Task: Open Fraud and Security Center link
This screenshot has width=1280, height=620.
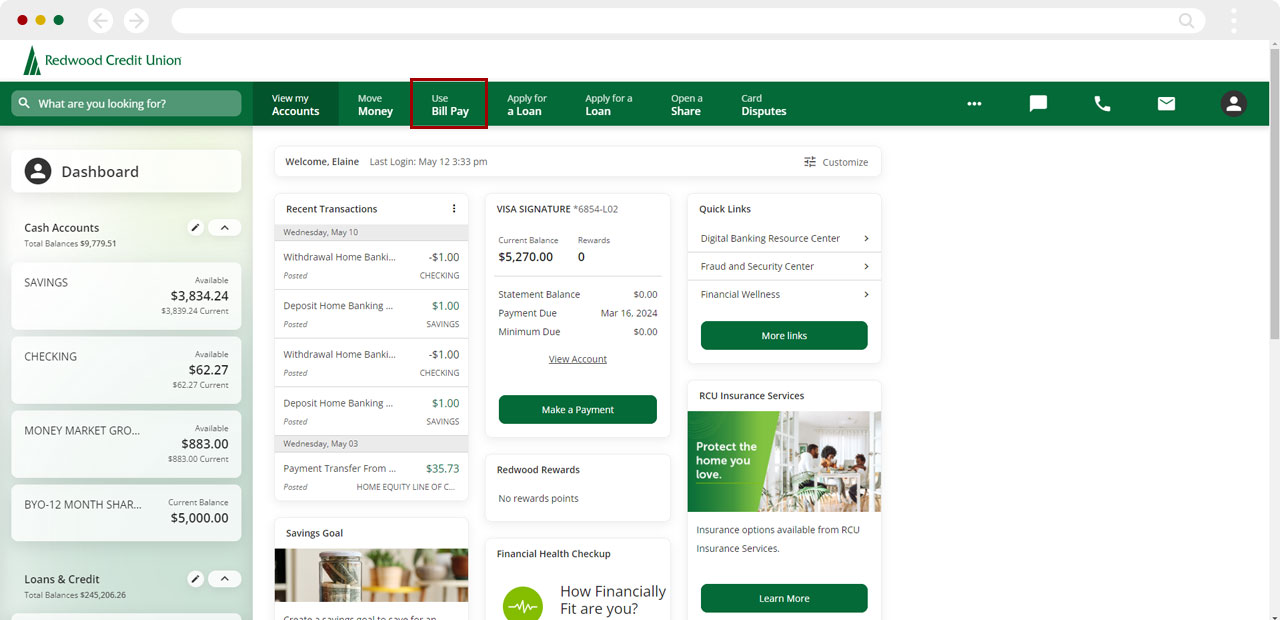Action: [784, 266]
